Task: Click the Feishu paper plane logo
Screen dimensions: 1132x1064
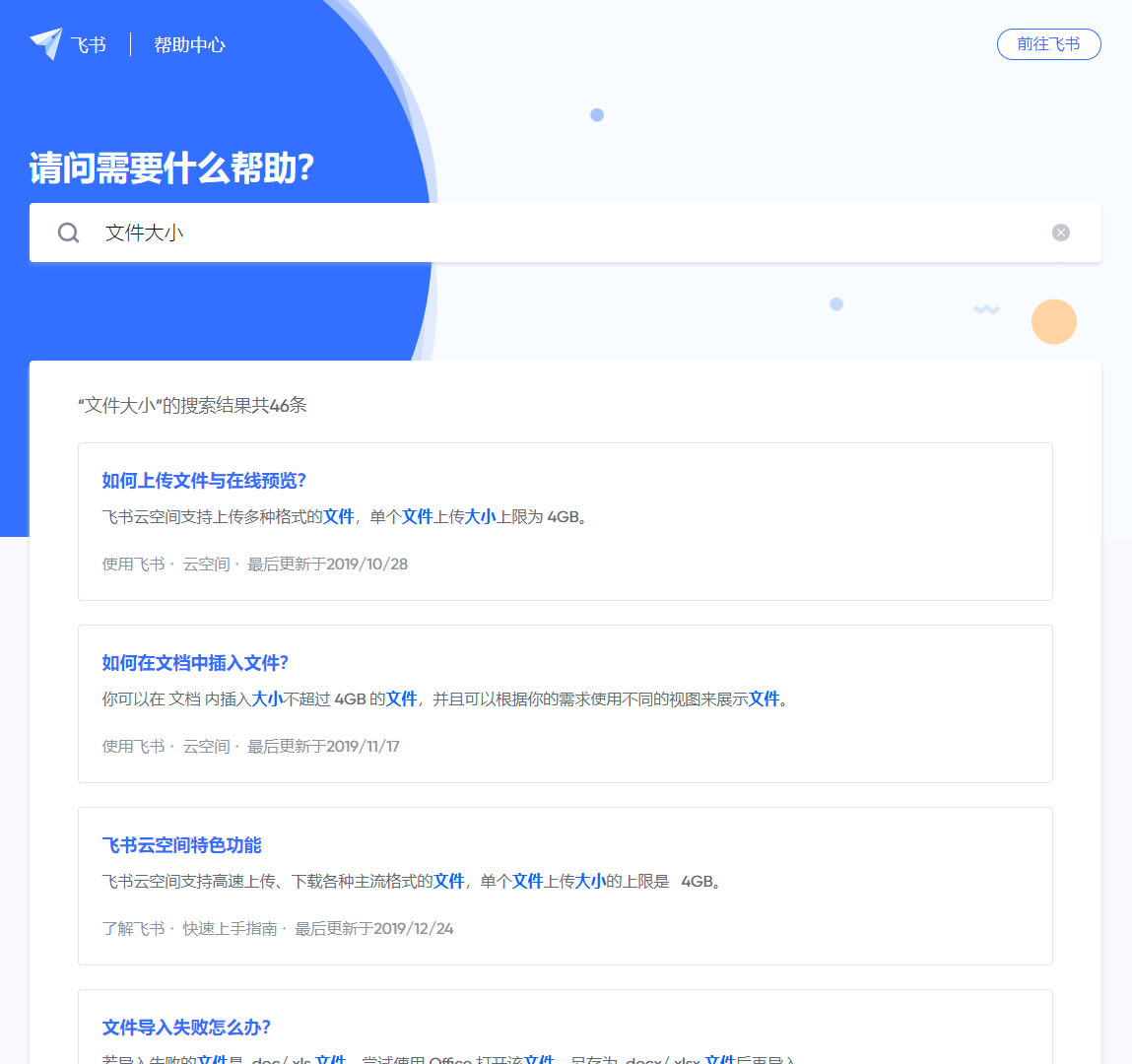Action: [46, 44]
